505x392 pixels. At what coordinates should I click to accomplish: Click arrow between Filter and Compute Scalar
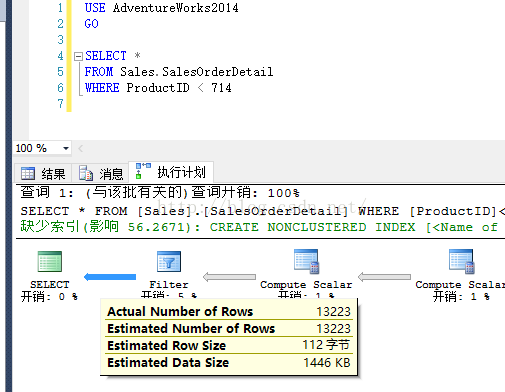click(229, 277)
